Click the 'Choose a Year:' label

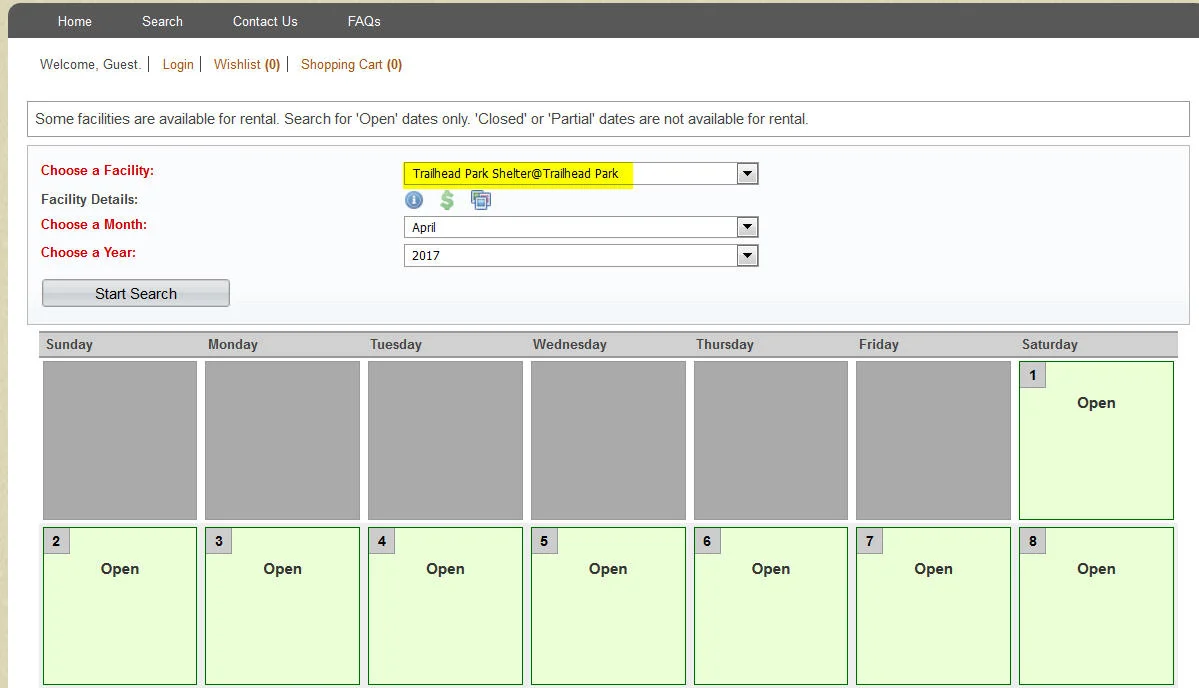(x=89, y=252)
